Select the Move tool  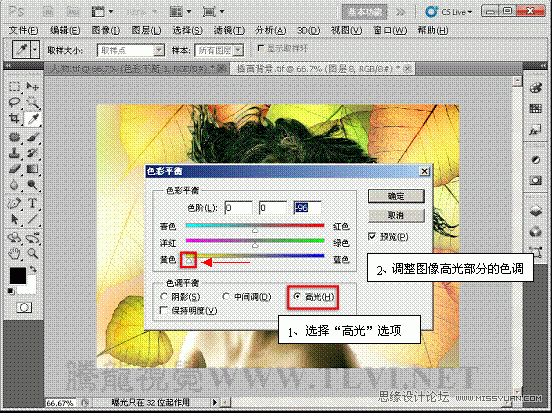click(x=33, y=86)
